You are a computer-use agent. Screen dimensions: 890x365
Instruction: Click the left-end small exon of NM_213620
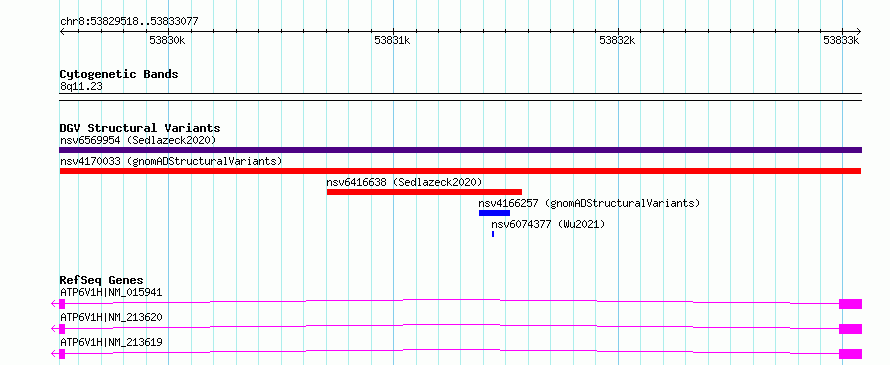tap(62, 329)
